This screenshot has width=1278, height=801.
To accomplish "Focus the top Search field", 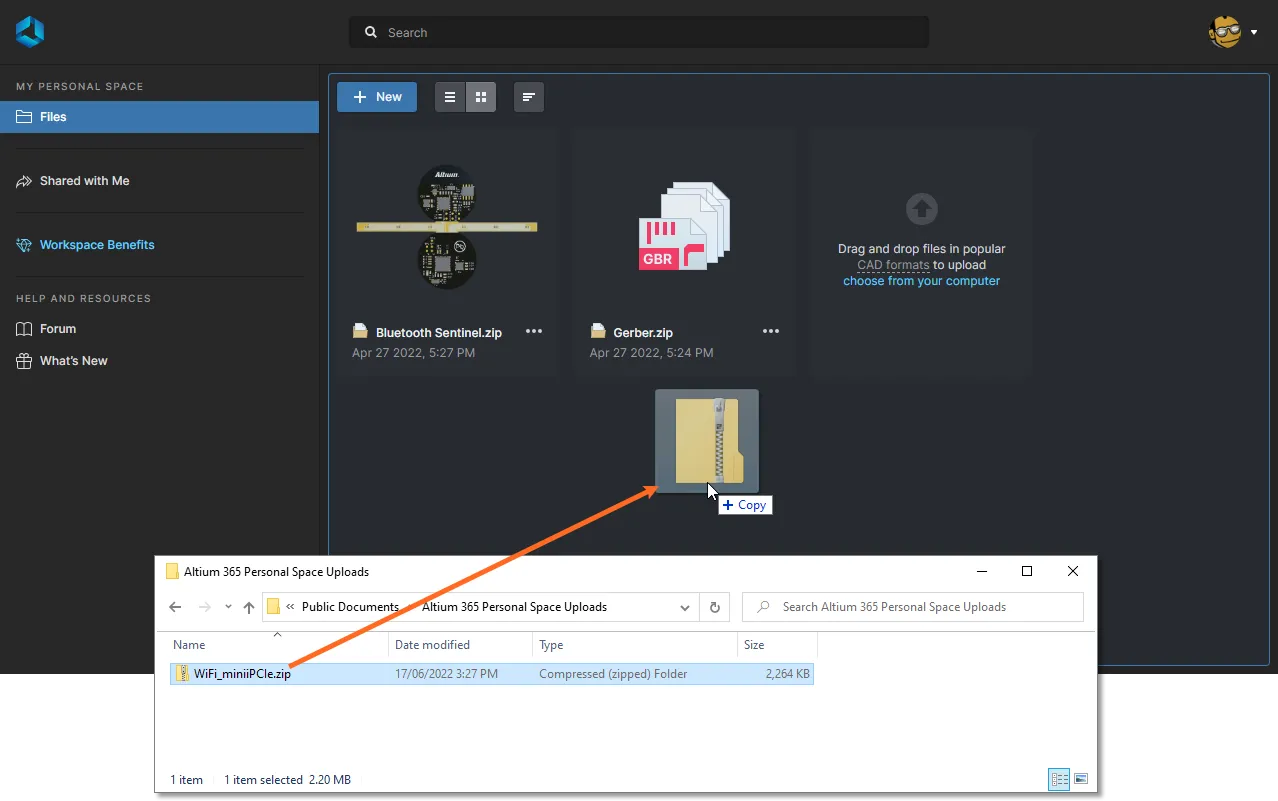I will [639, 32].
